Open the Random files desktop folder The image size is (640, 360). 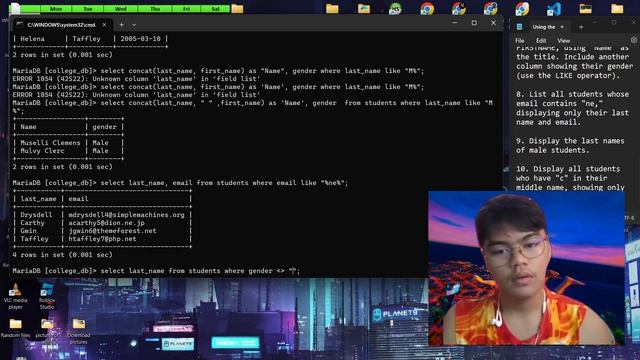coord(15,329)
